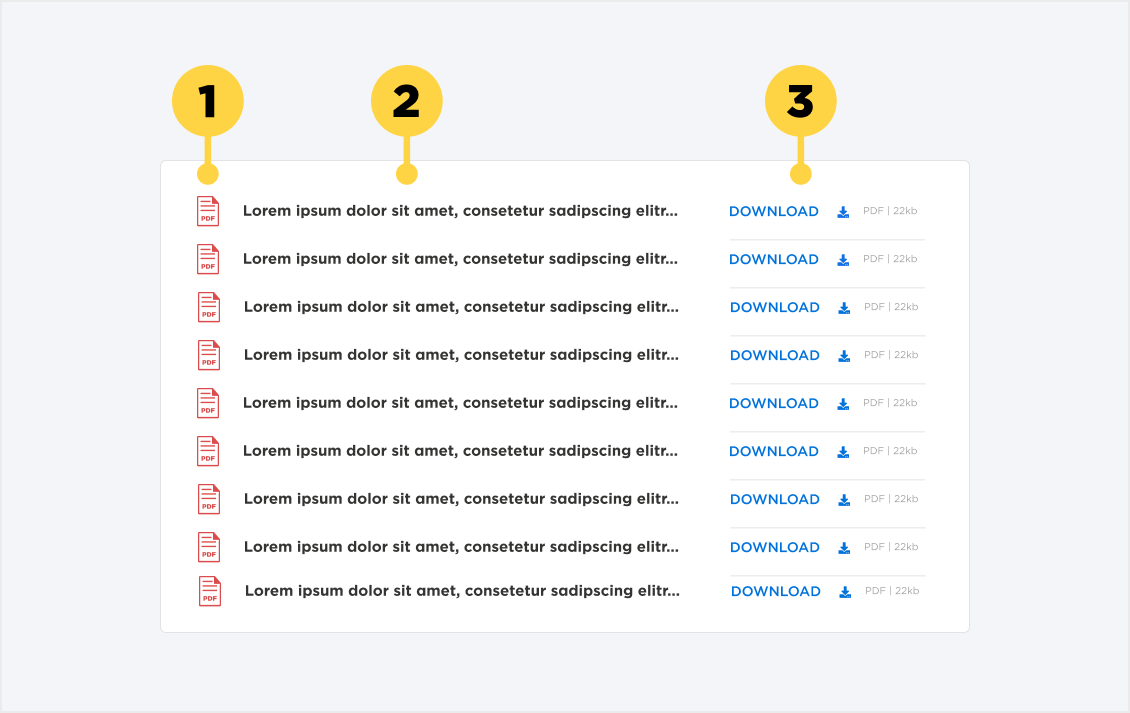
Task: Select the PDF icon on the seventh row
Action: click(208, 499)
